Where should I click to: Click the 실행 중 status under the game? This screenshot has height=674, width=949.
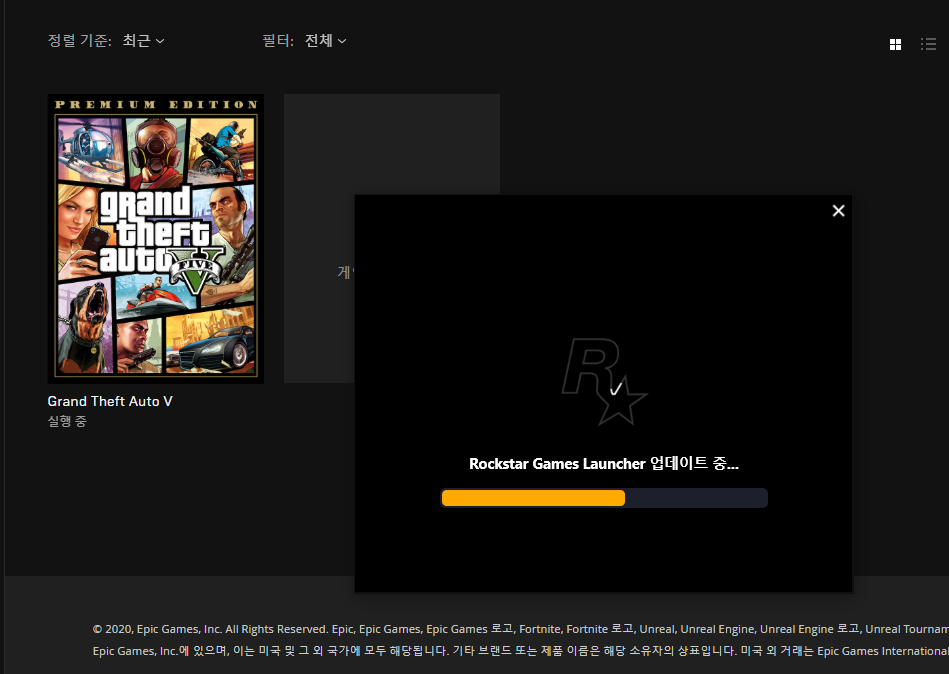coord(67,421)
